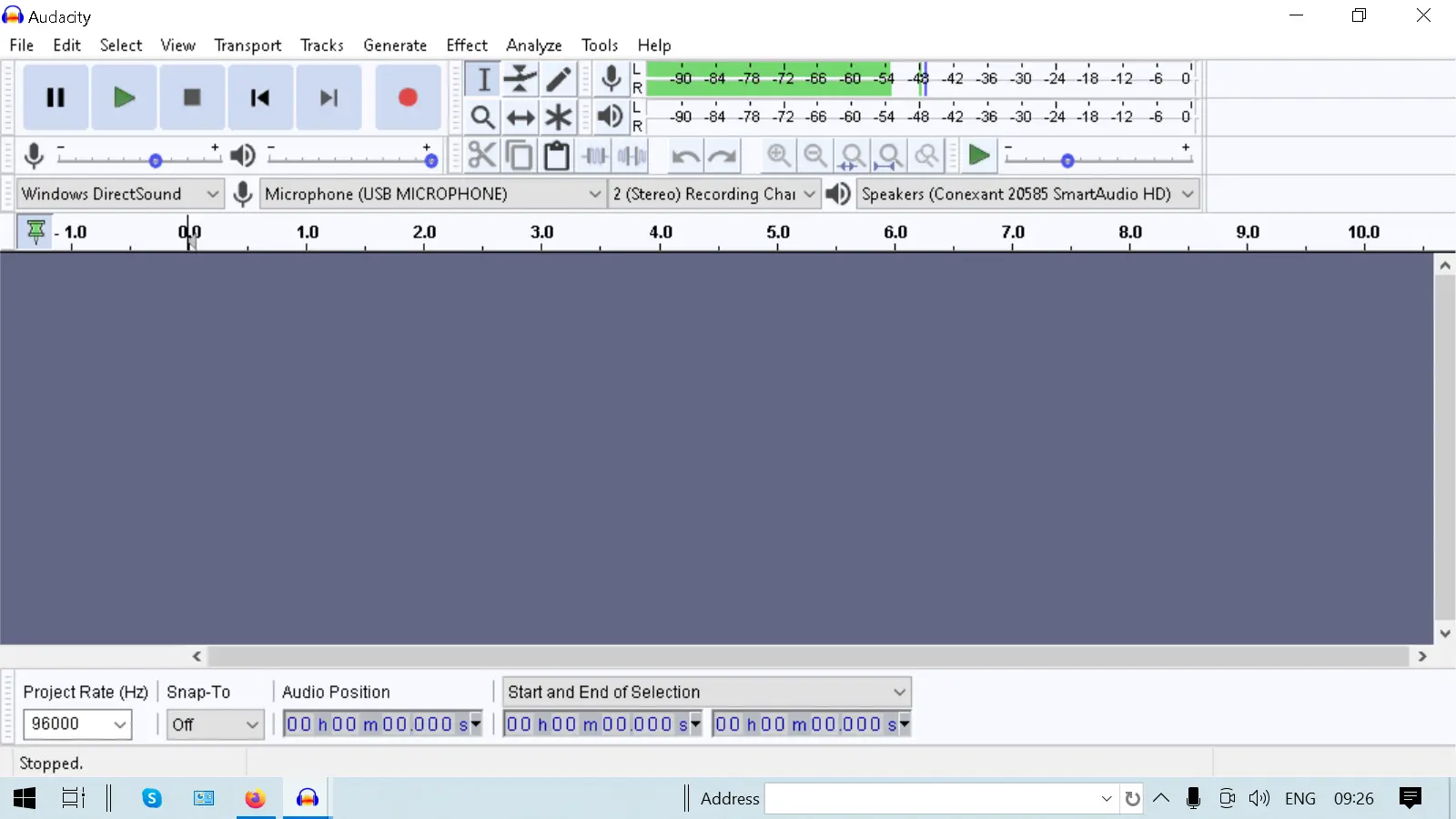The height and width of the screenshot is (819, 1456).
Task: Toggle the pinned play head button
Action: [x=35, y=232]
